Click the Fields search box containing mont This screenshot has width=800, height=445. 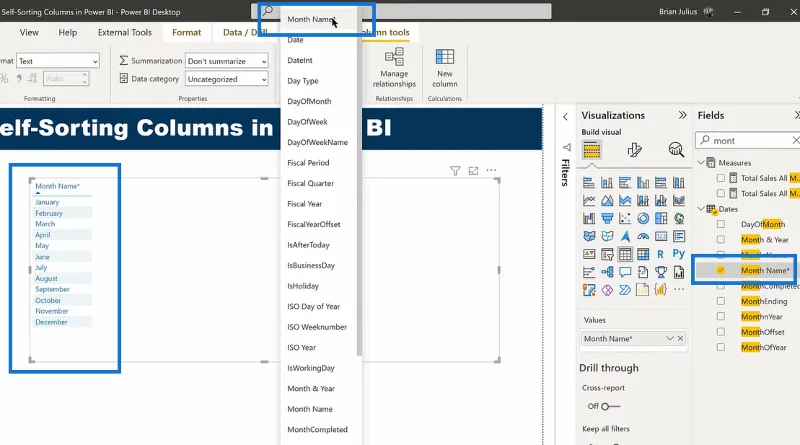[x=745, y=140]
